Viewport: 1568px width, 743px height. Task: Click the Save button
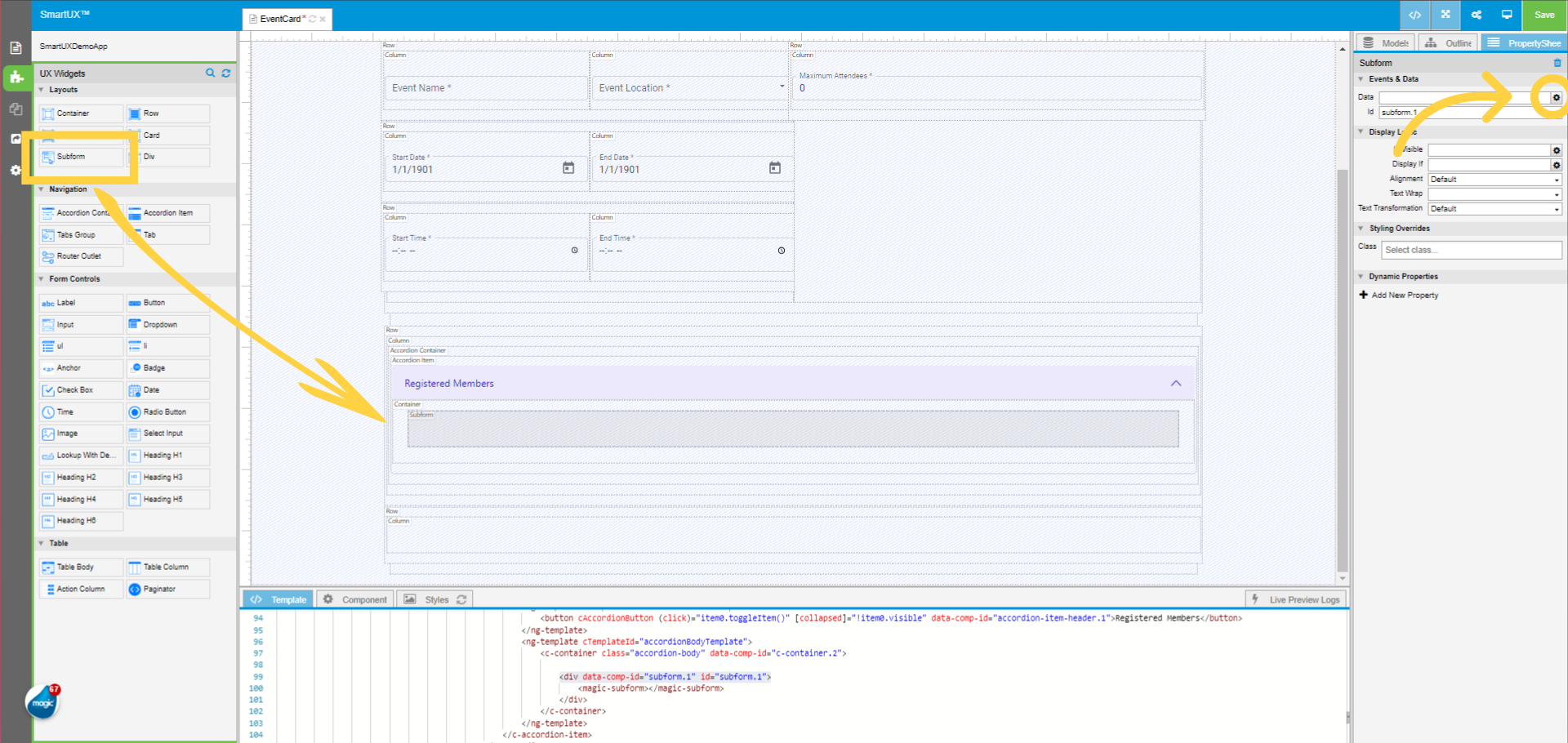(x=1543, y=15)
